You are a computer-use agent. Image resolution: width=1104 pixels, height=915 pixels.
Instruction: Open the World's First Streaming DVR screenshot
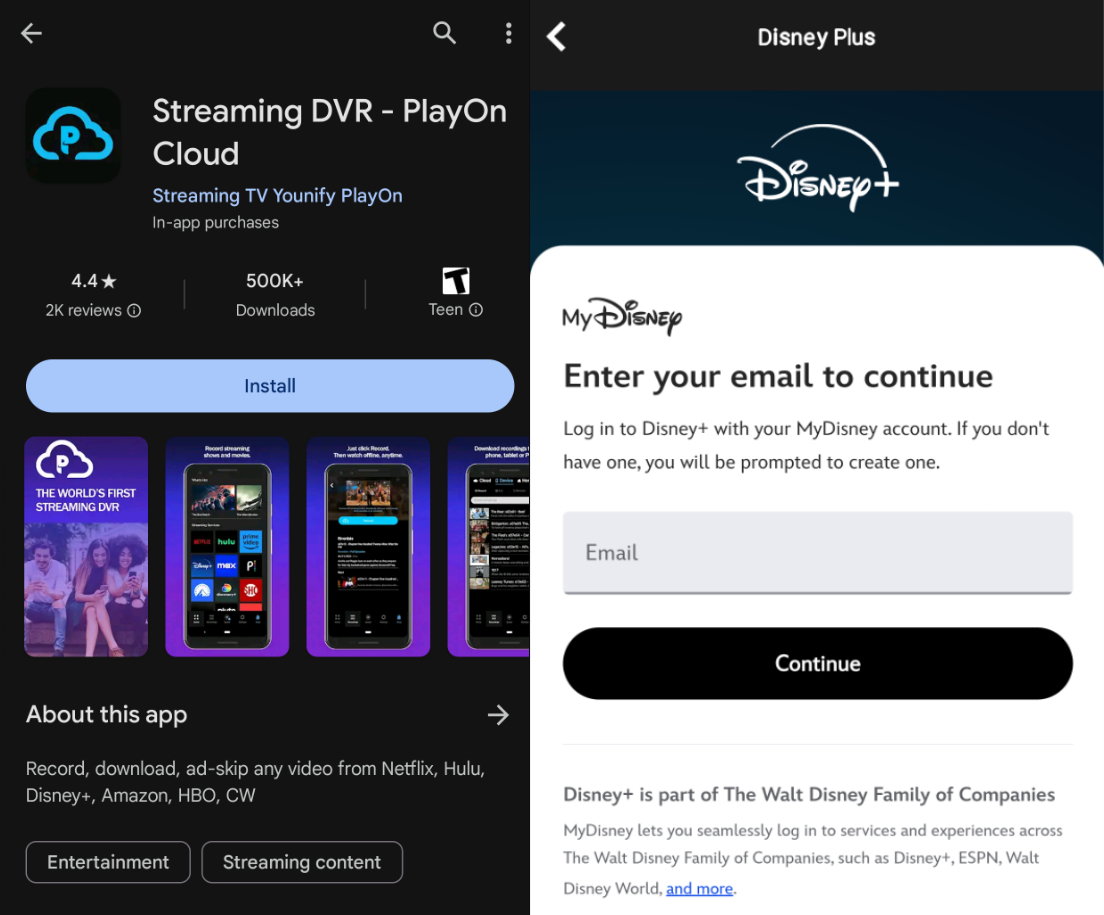[x=86, y=547]
